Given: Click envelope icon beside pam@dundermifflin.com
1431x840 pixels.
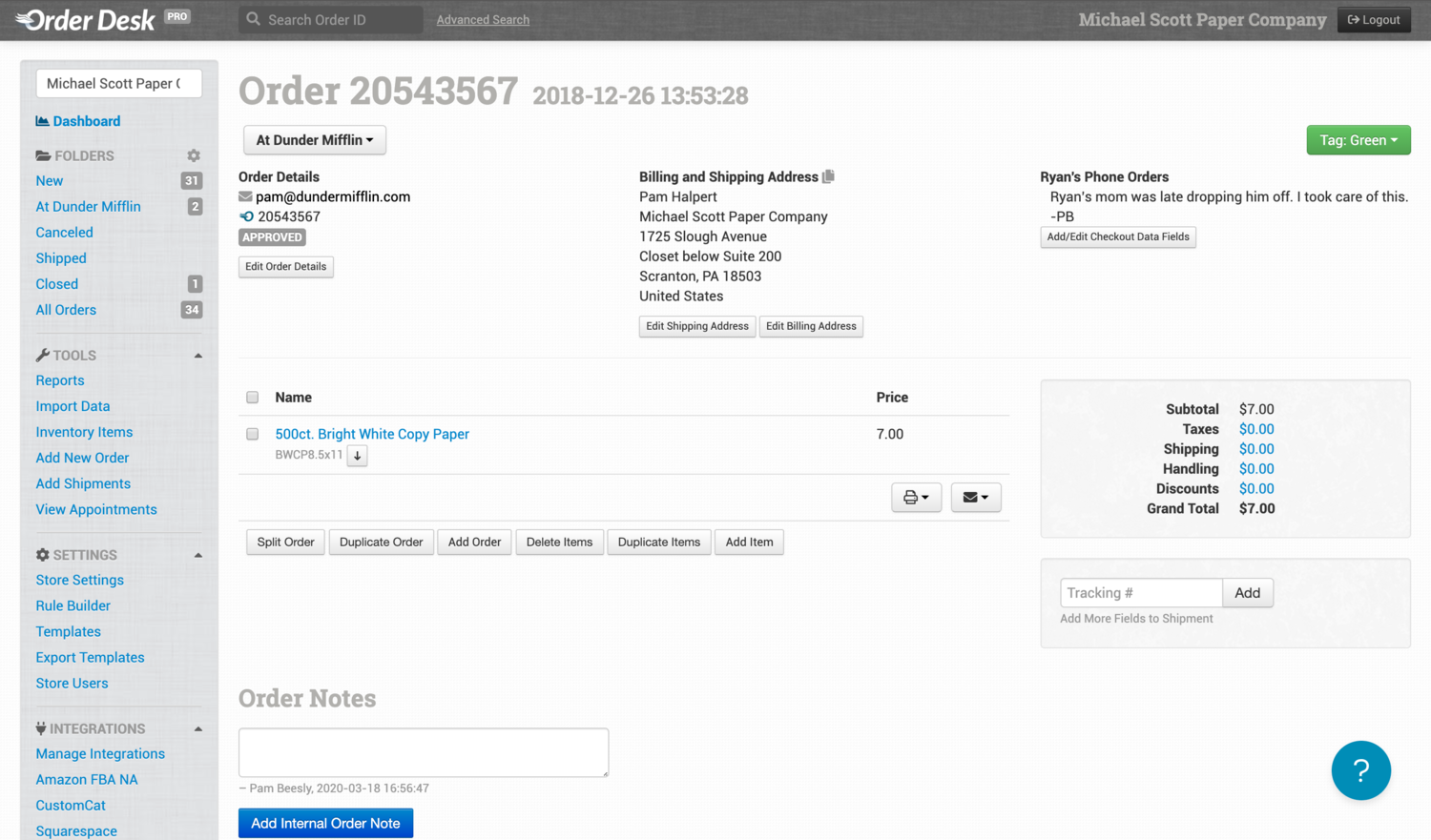Looking at the screenshot, I should tap(245, 196).
